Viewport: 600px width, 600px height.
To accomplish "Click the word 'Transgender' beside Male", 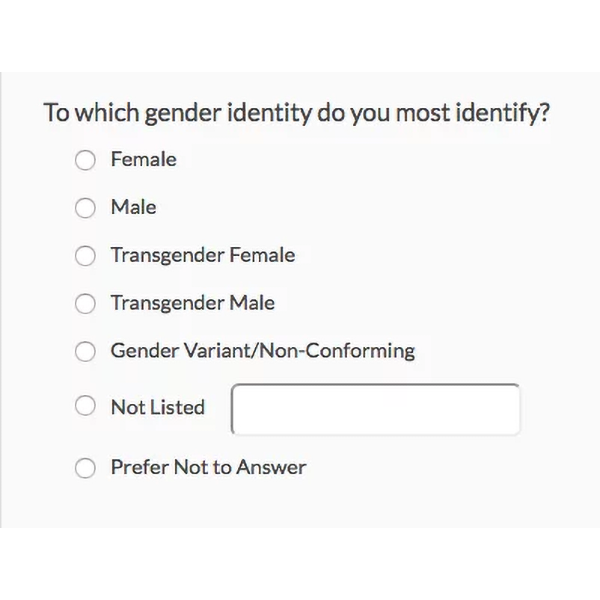I will 167,303.
